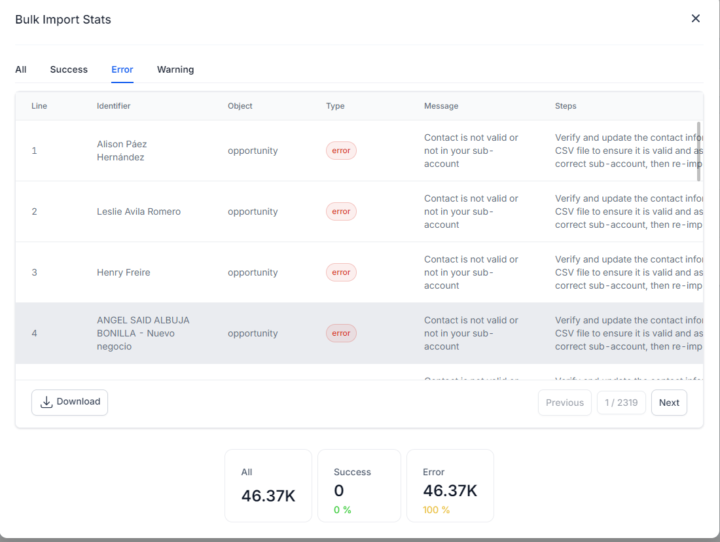Image resolution: width=720 pixels, height=542 pixels.
Task: Click the 1 / 2319 page indicator
Action: [x=621, y=402]
